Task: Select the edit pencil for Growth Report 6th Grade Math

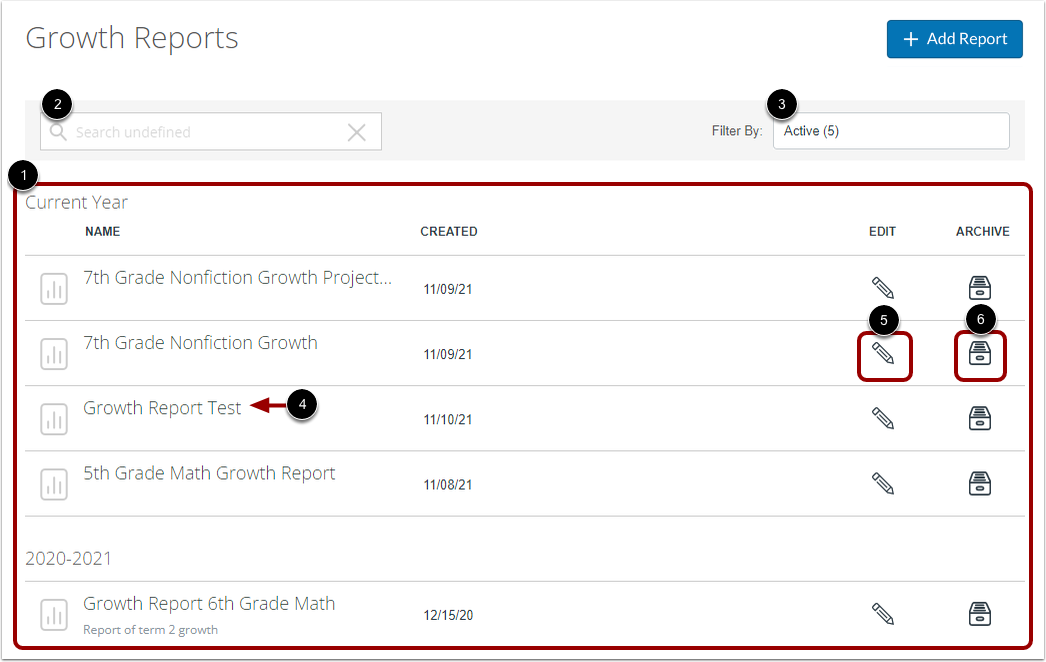Action: (x=884, y=614)
